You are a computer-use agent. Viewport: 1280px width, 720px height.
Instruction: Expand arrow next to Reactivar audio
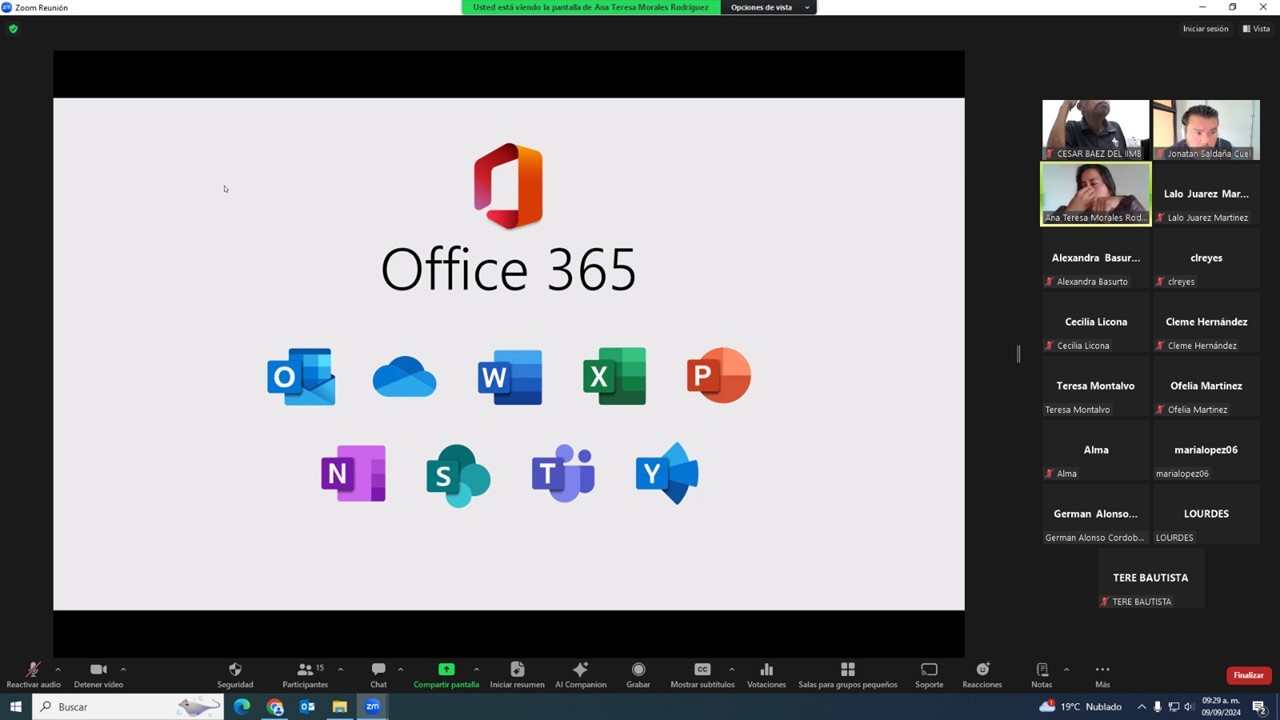click(58, 669)
